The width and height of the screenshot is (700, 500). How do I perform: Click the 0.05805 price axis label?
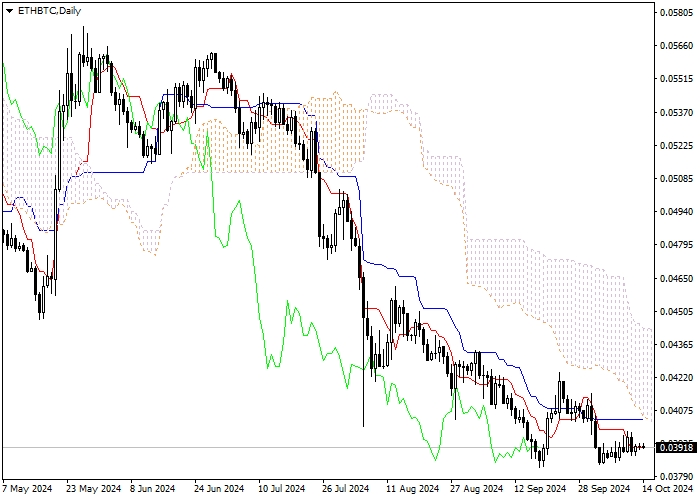(x=677, y=12)
